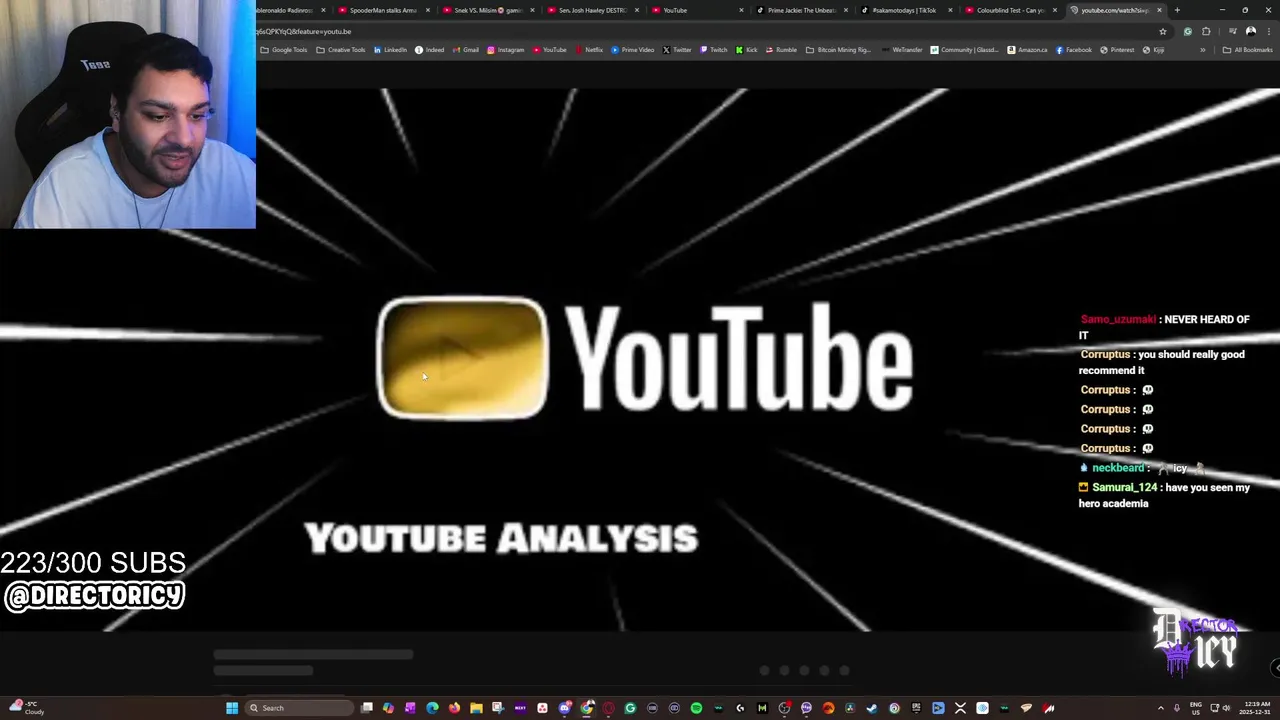The image size is (1280, 720).
Task: Open the Twitter bookmark
Action: 677,50
